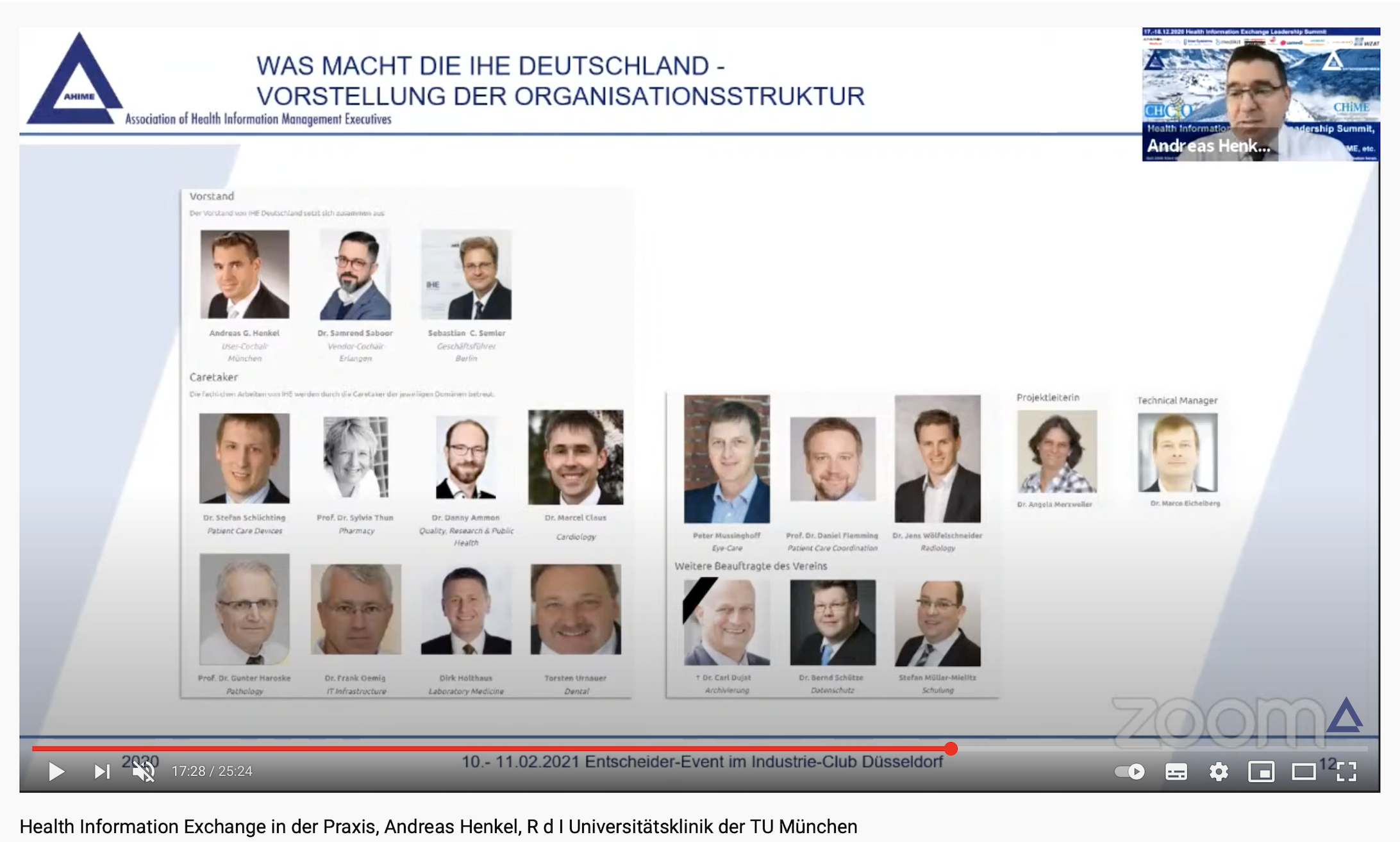
Task: Skip to the next video
Action: (x=102, y=772)
